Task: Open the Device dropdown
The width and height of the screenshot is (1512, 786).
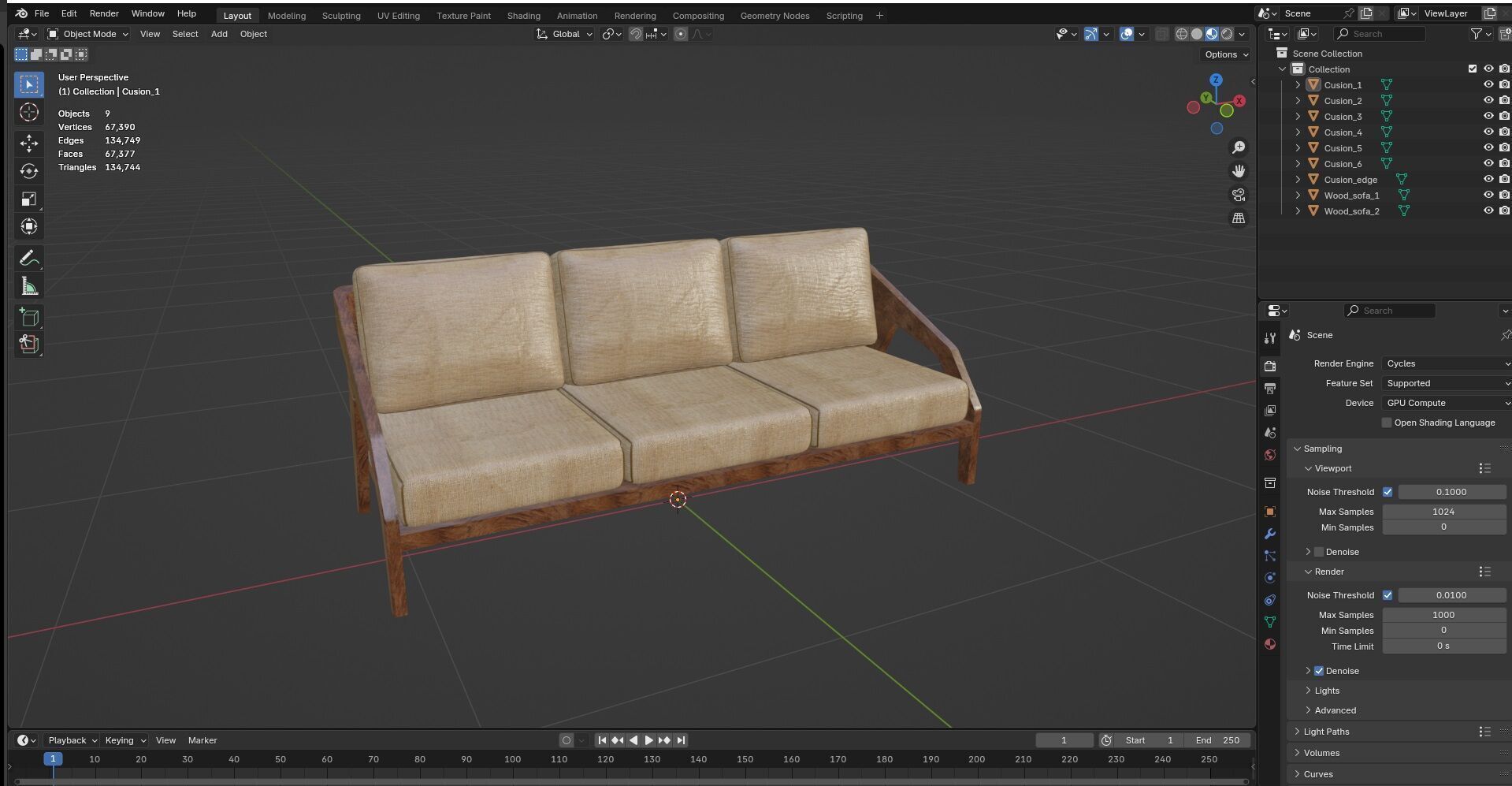Action: click(x=1447, y=403)
